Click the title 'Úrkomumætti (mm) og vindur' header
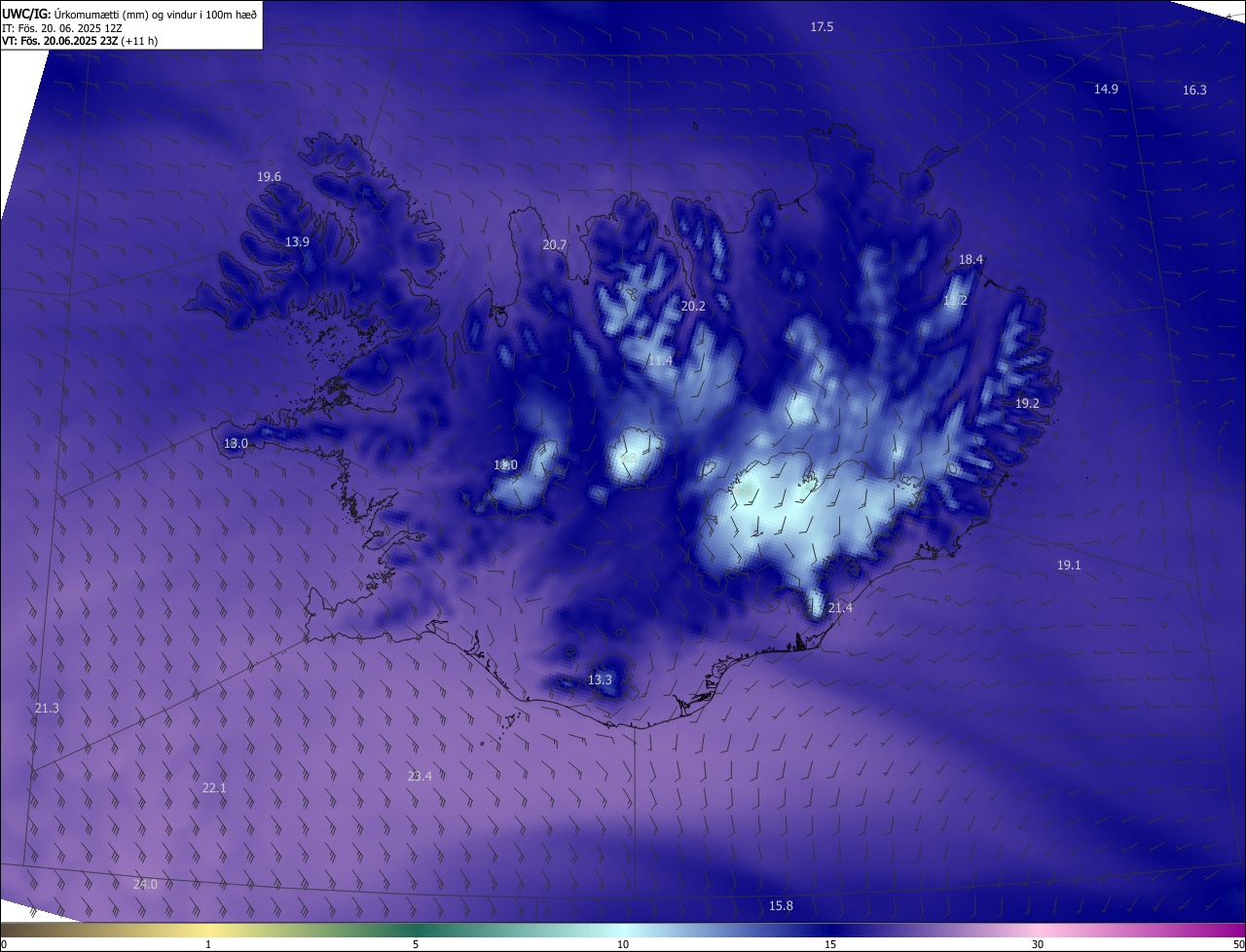This screenshot has width=1246, height=952. pyautogui.click(x=128, y=14)
